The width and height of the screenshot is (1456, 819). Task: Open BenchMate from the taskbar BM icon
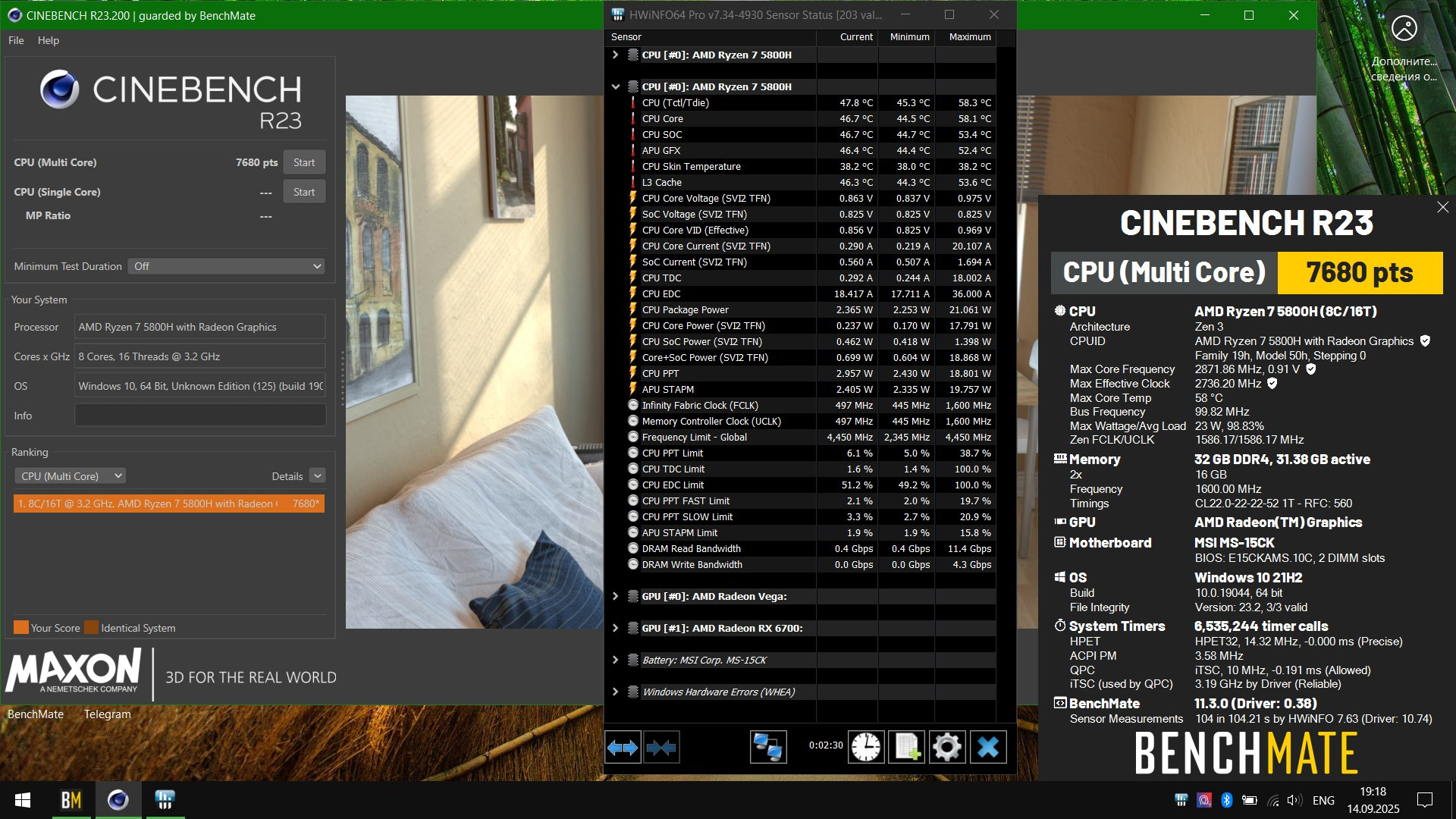point(71,800)
